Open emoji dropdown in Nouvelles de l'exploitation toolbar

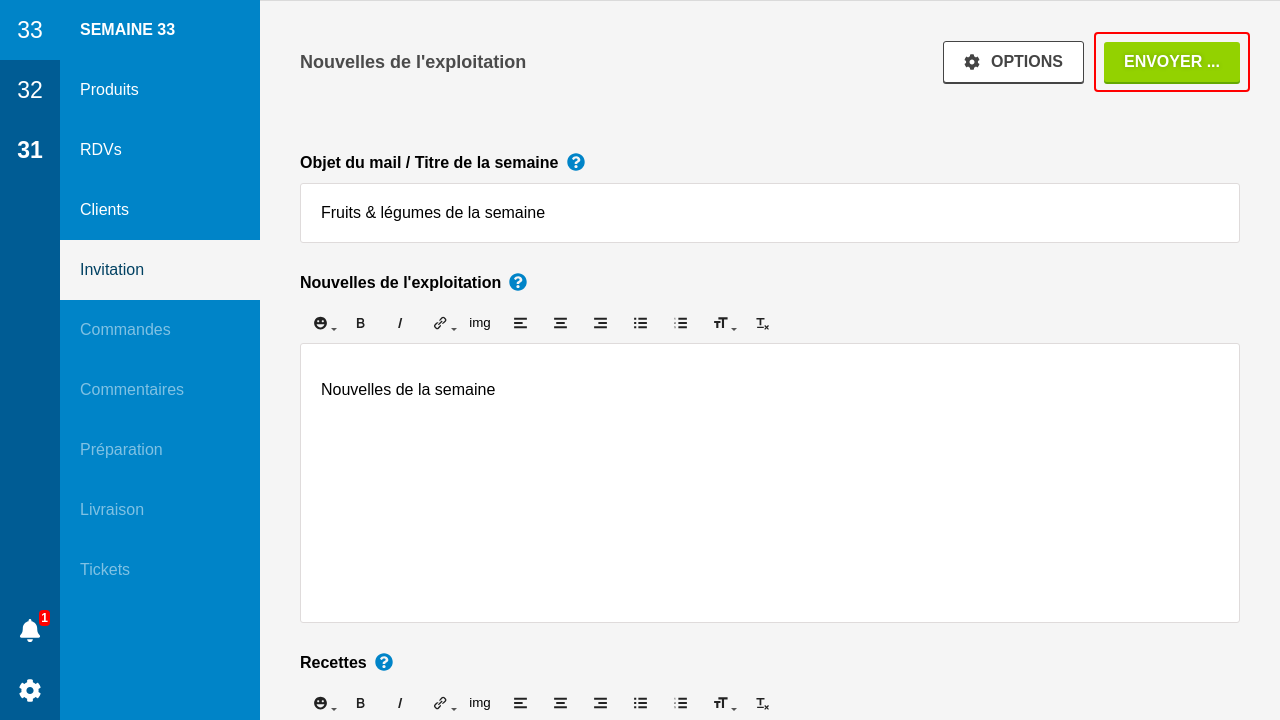point(323,323)
